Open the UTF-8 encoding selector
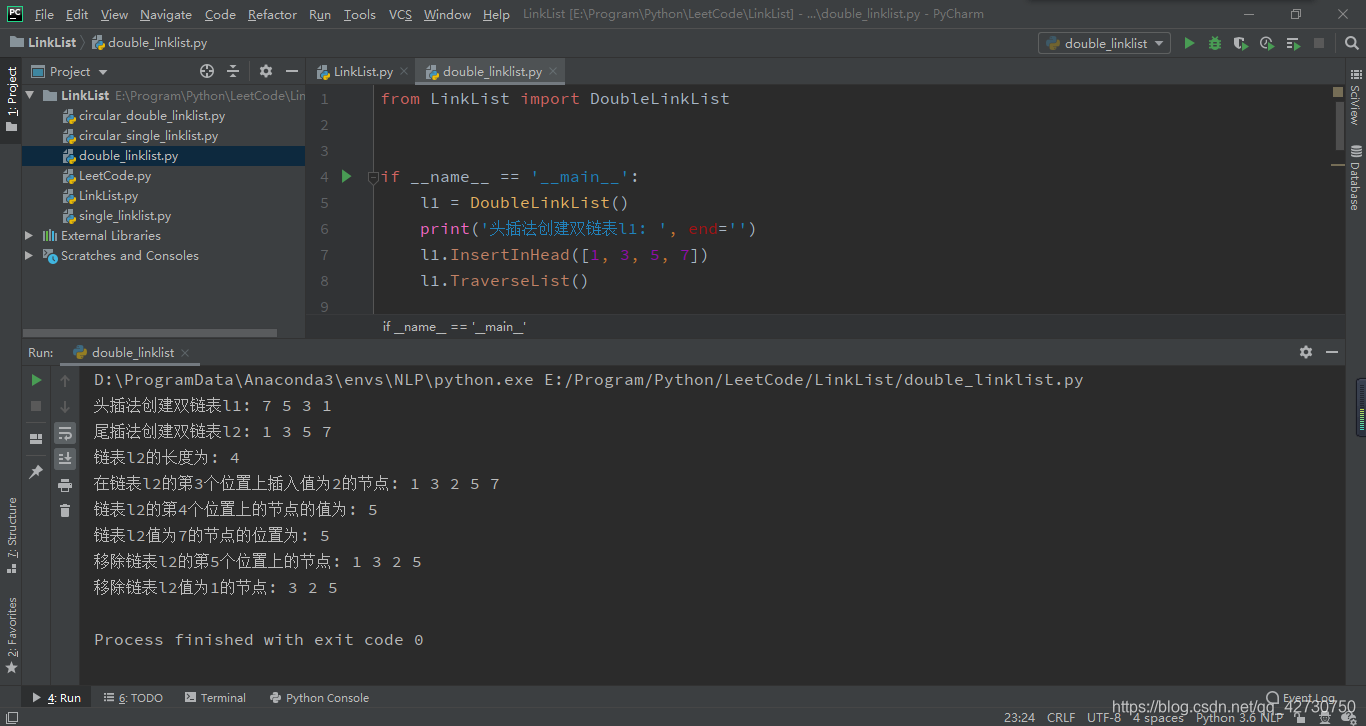1366x726 pixels. pyautogui.click(x=1104, y=717)
